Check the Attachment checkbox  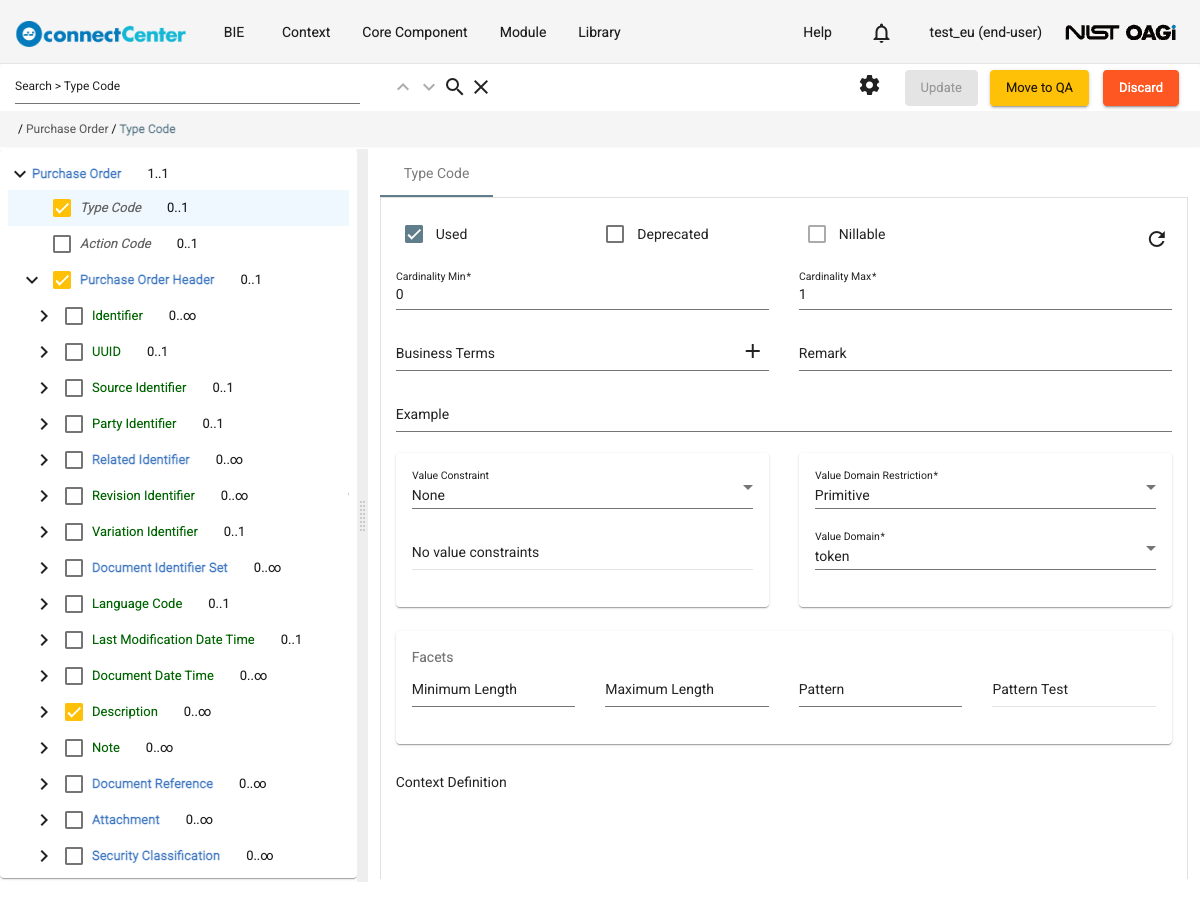point(74,820)
